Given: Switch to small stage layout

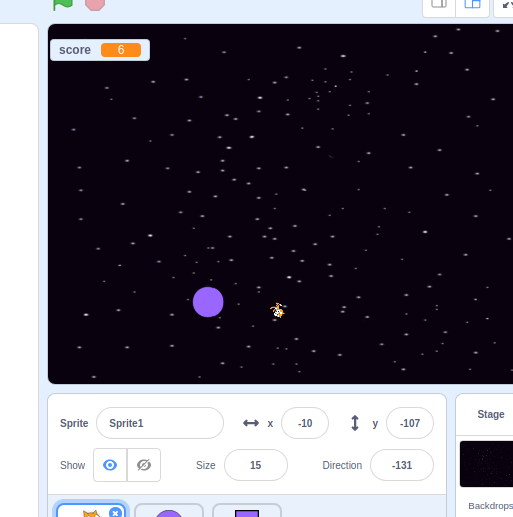Looking at the screenshot, I should pyautogui.click(x=439, y=6).
